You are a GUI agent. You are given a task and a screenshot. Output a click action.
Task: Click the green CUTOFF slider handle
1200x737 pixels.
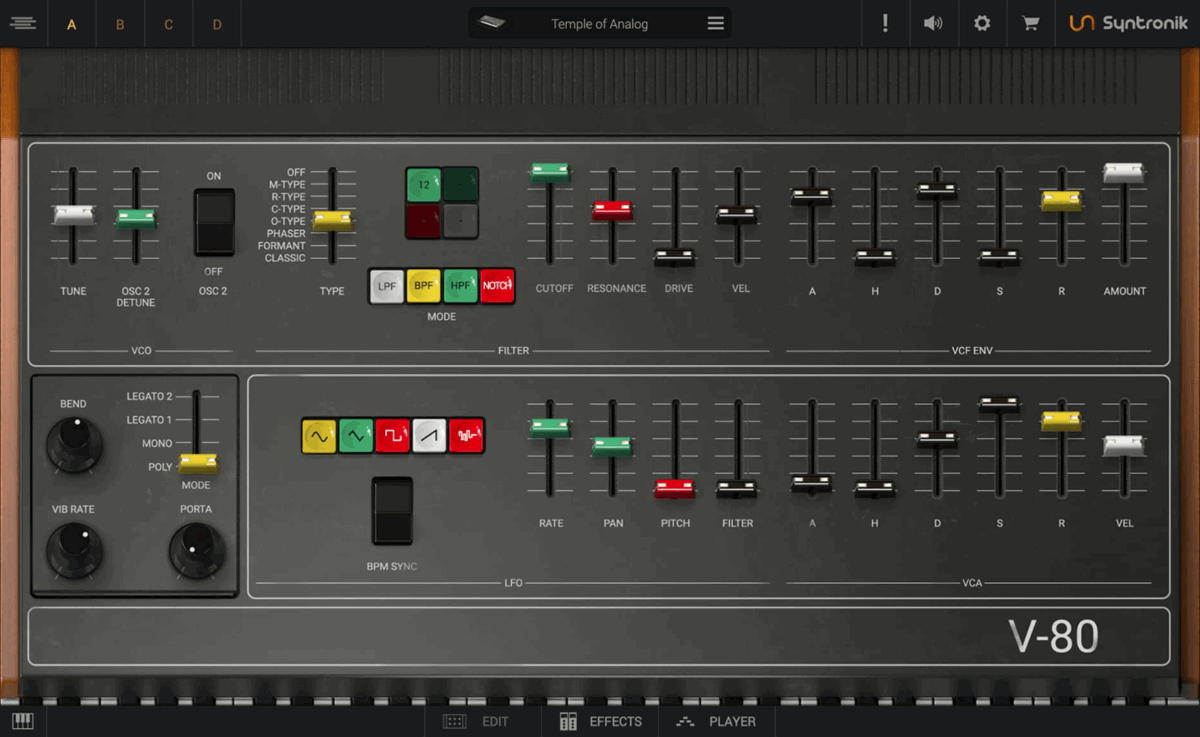click(550, 172)
